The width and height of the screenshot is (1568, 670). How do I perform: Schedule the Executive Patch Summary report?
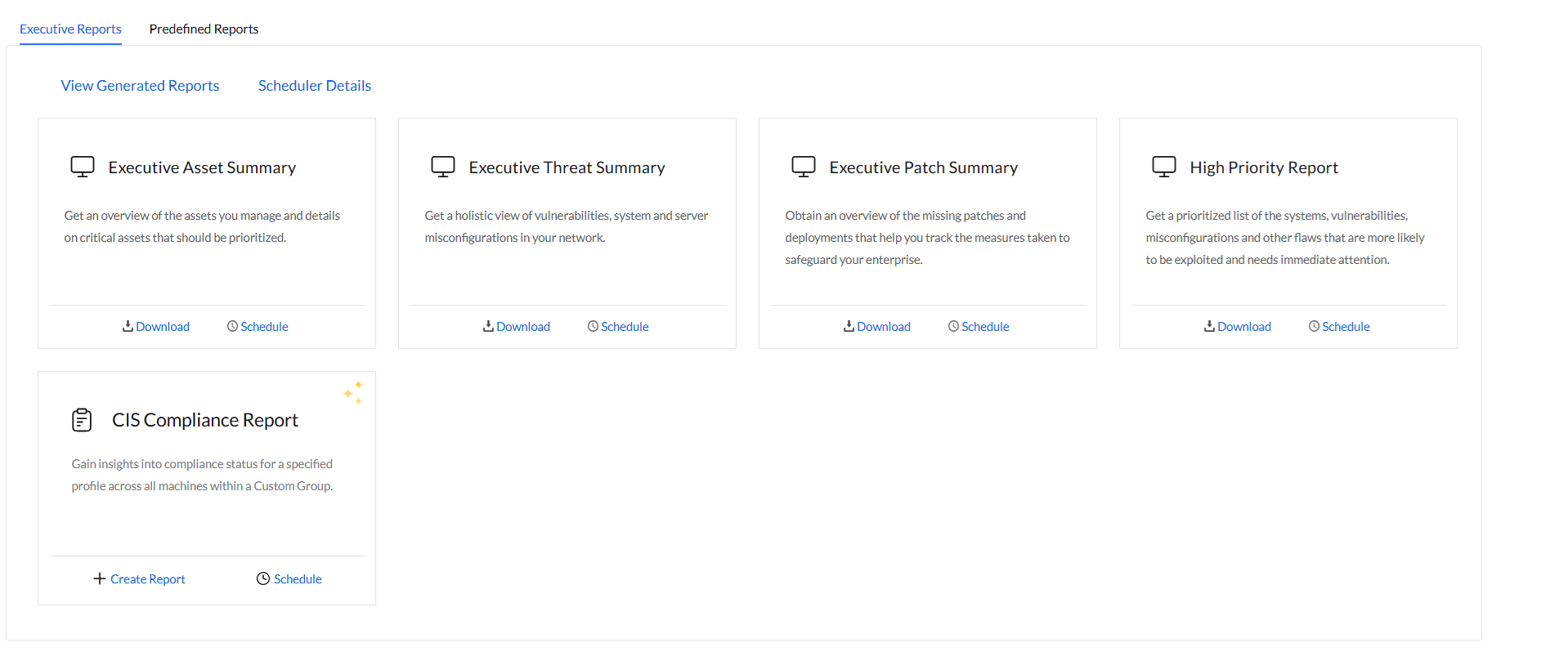click(x=979, y=327)
